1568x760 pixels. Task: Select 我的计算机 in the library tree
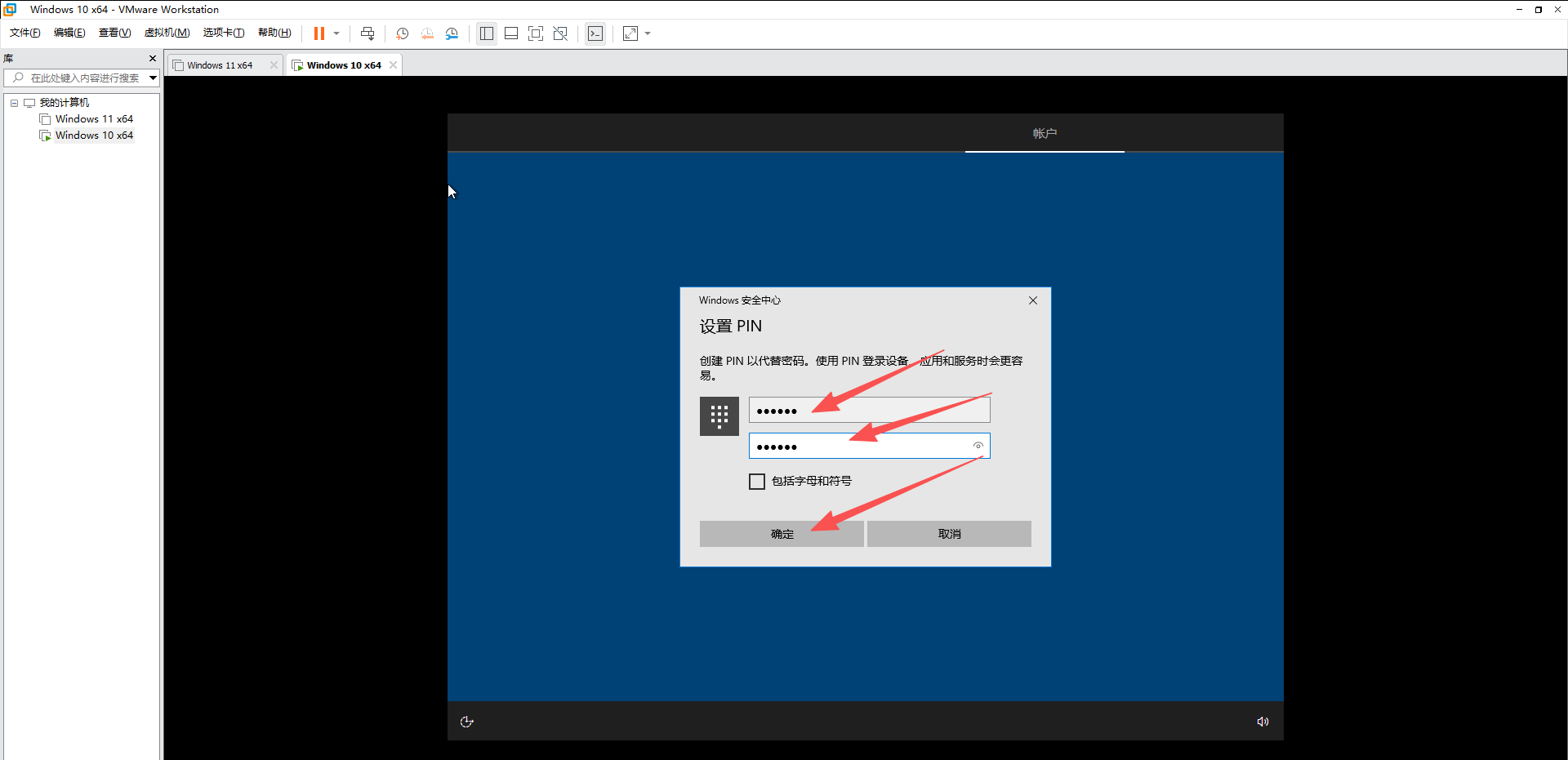point(65,103)
